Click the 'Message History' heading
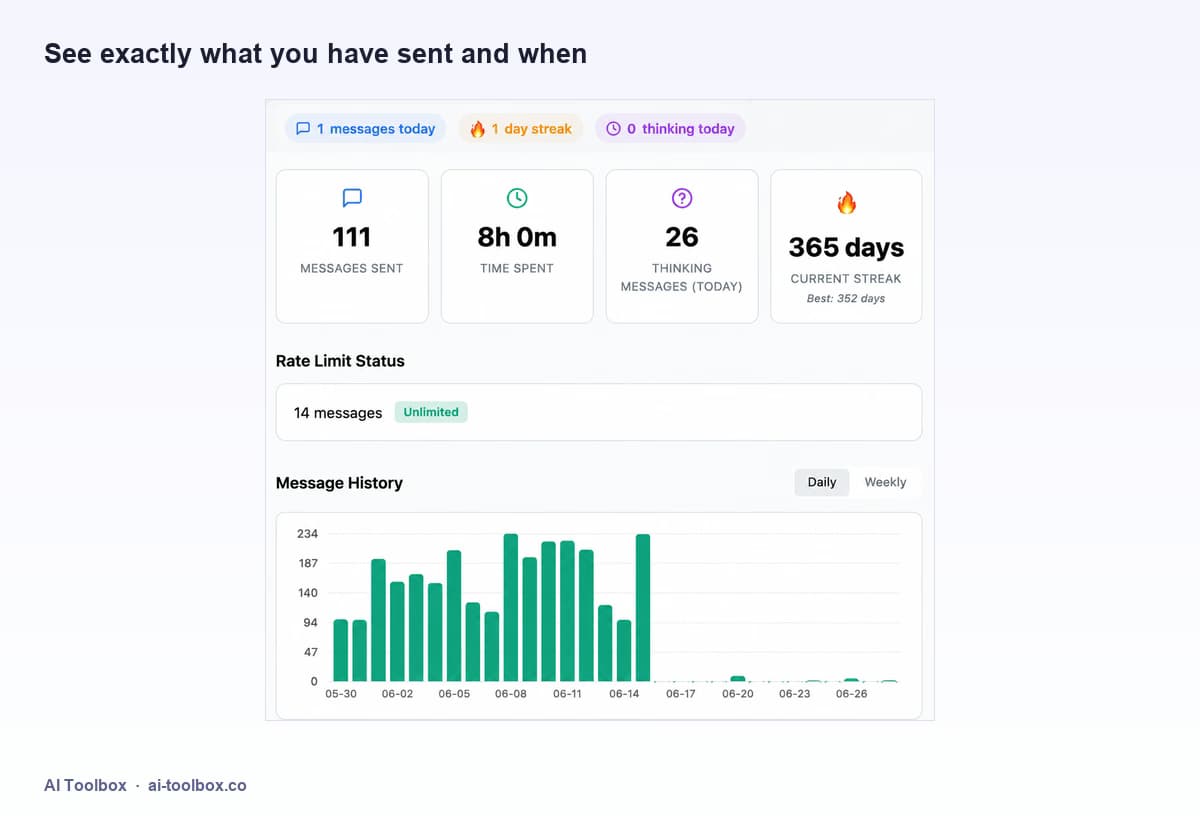 (339, 483)
